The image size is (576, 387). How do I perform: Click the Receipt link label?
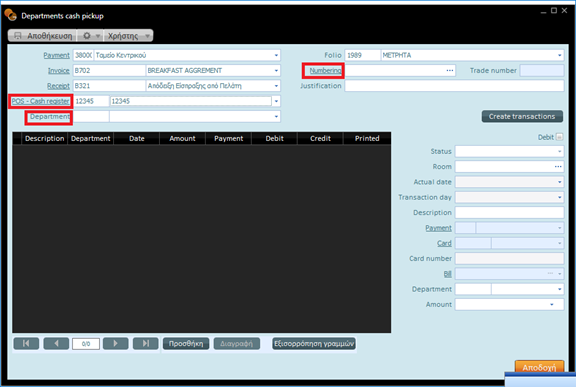[58, 86]
